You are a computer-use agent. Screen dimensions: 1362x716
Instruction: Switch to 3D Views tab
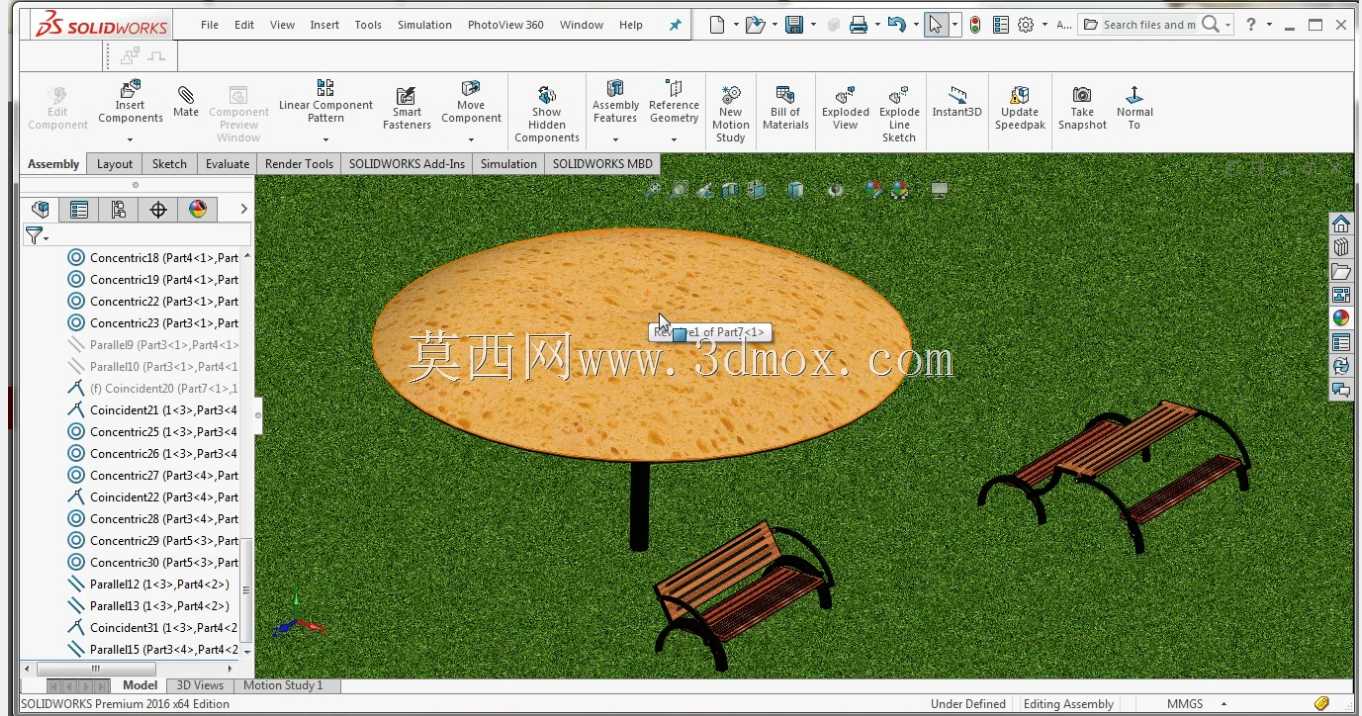point(200,686)
